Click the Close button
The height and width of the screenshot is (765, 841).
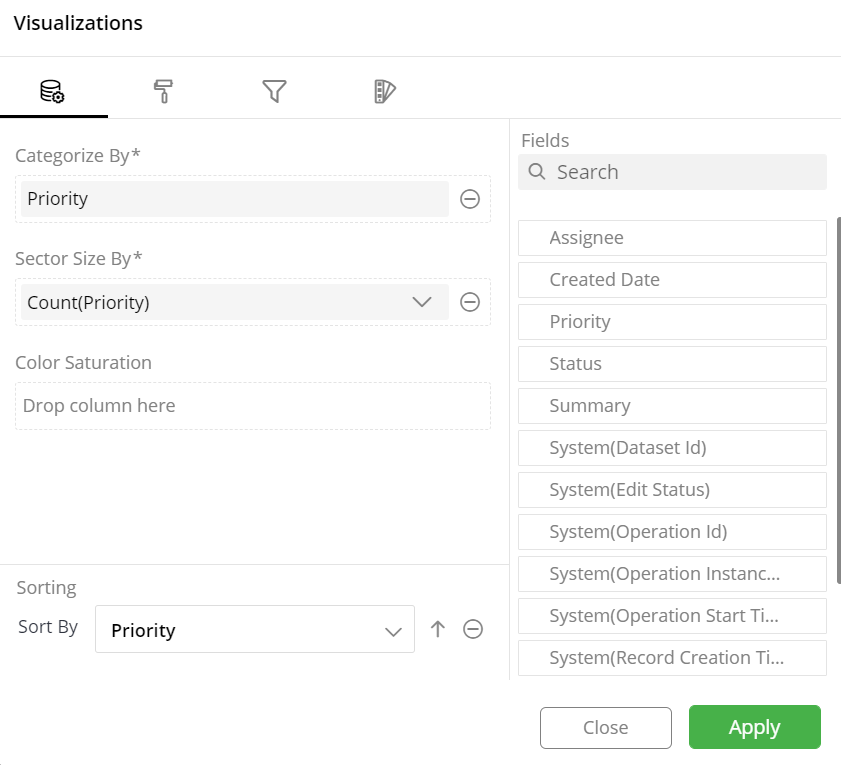click(x=606, y=727)
